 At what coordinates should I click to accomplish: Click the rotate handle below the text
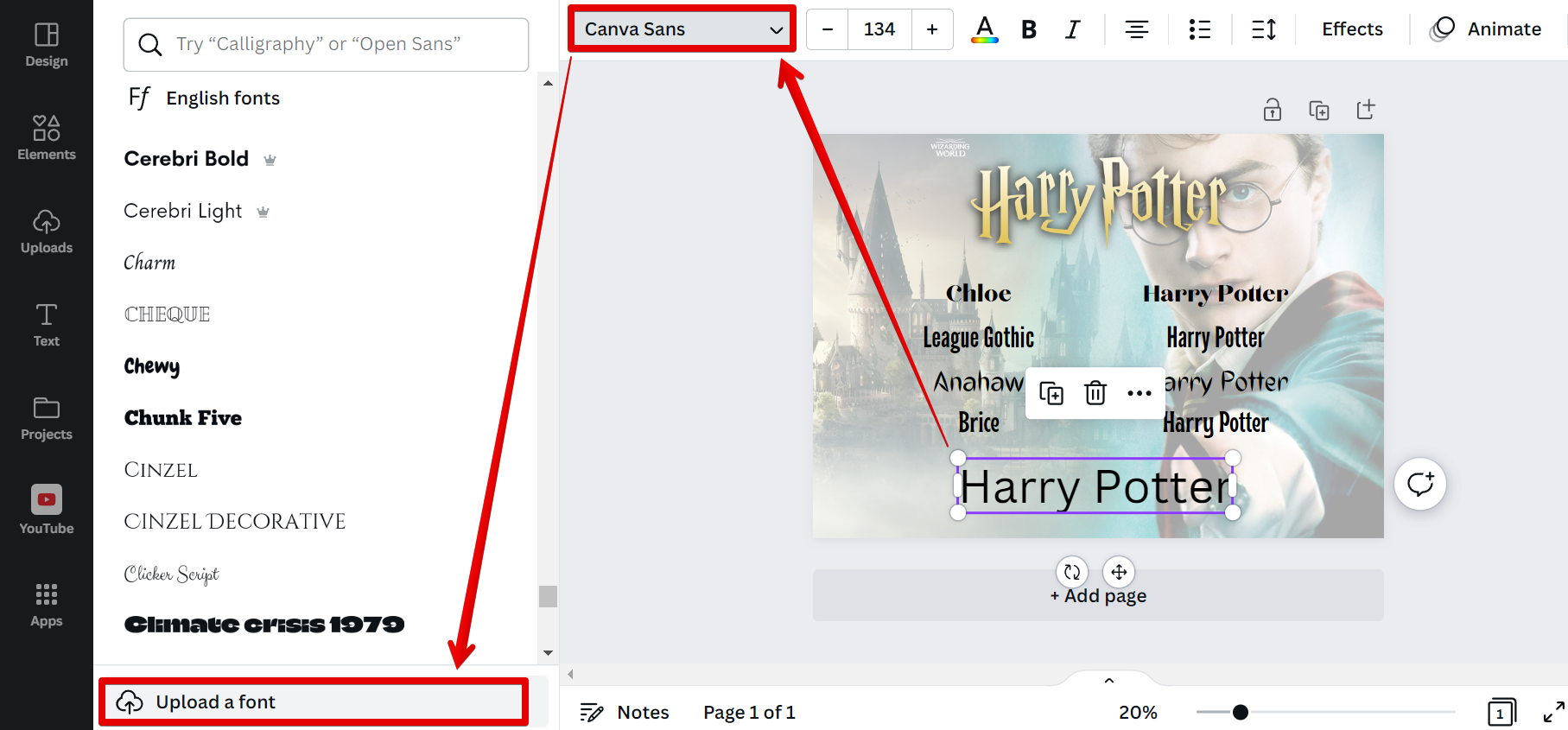click(x=1072, y=572)
